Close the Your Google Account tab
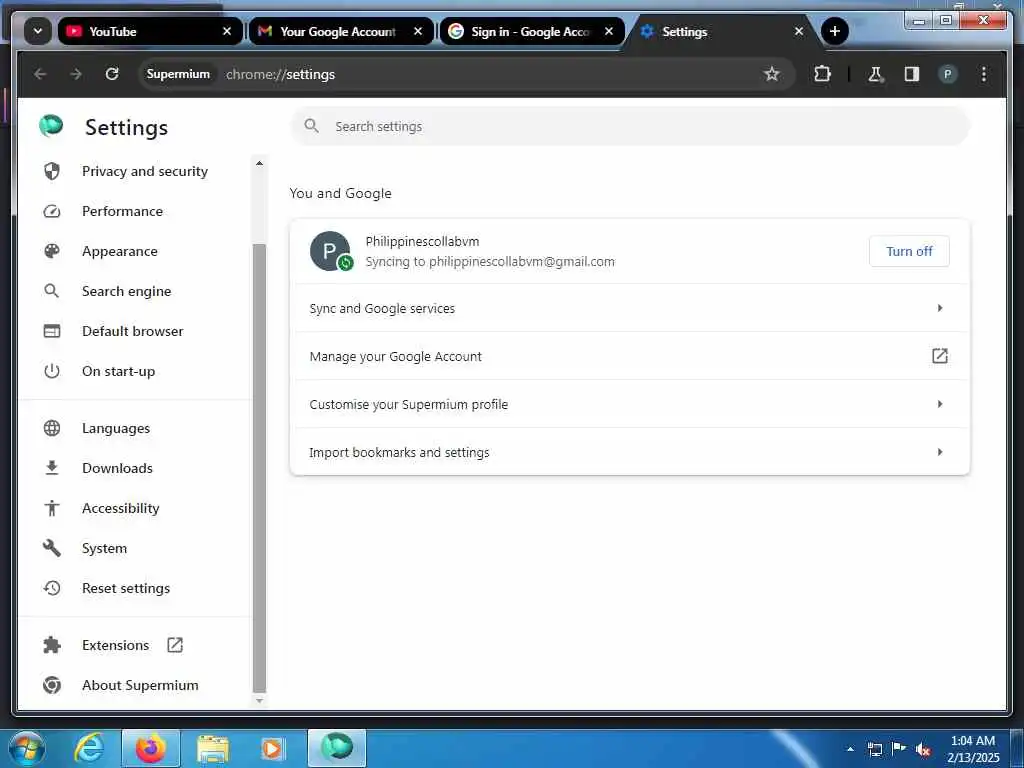Image resolution: width=1024 pixels, height=768 pixels. pos(418,31)
